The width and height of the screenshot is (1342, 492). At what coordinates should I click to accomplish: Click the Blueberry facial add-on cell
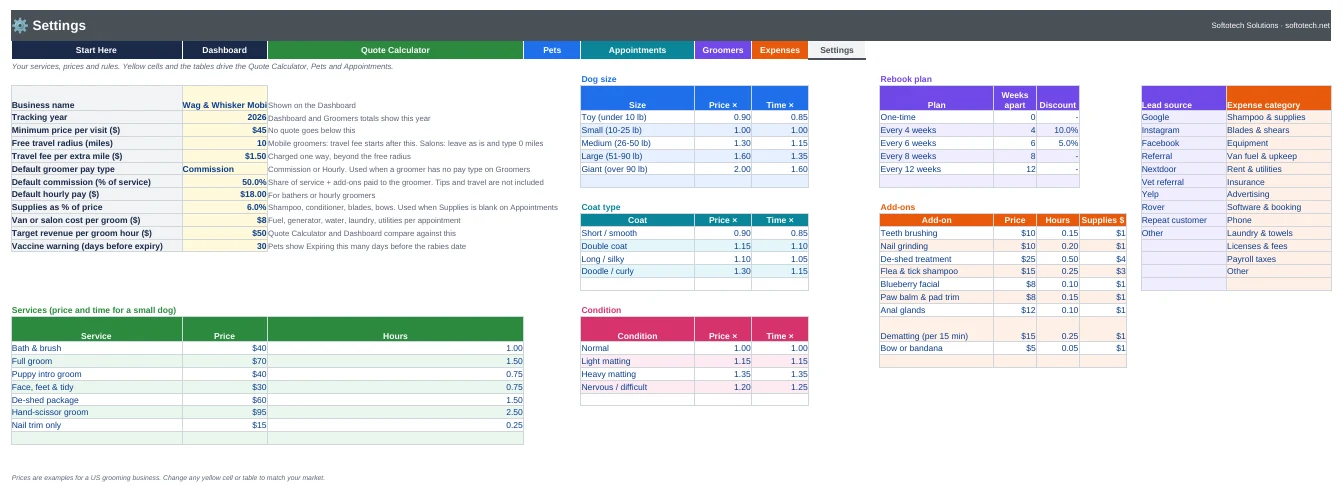tap(936, 284)
